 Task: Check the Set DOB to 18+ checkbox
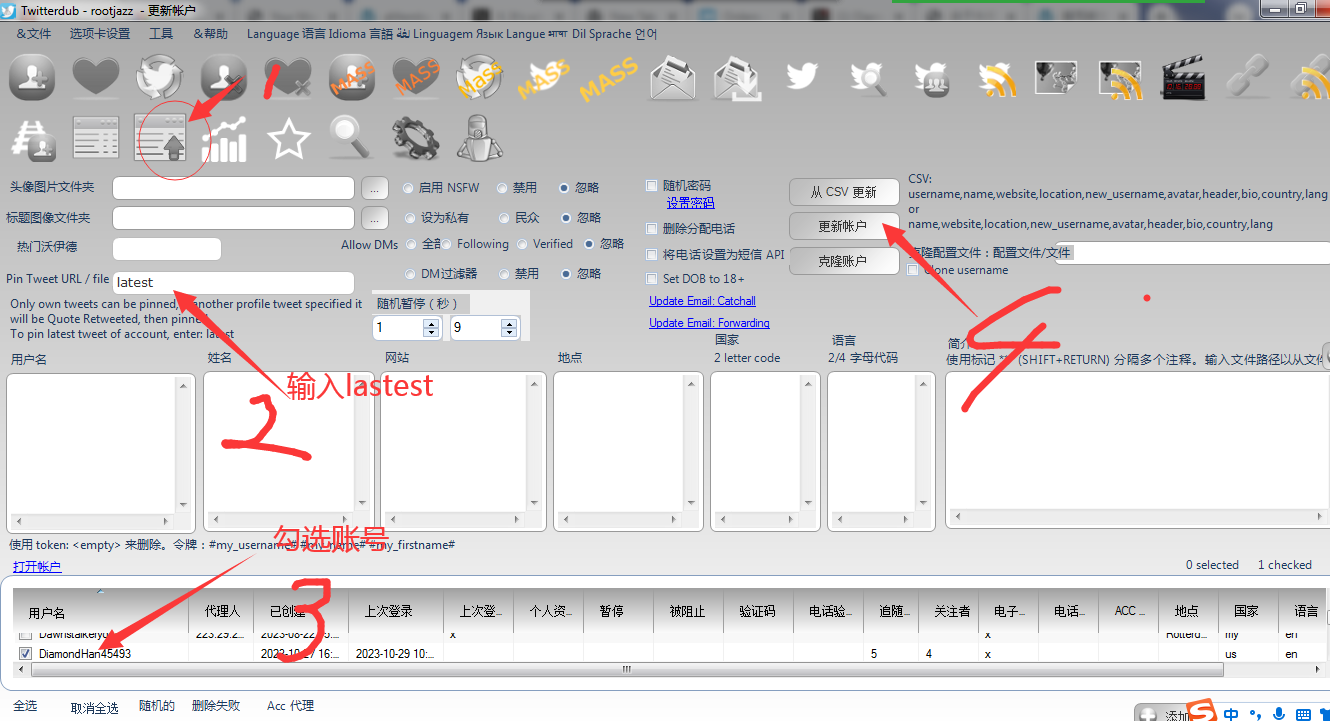pyautogui.click(x=651, y=278)
